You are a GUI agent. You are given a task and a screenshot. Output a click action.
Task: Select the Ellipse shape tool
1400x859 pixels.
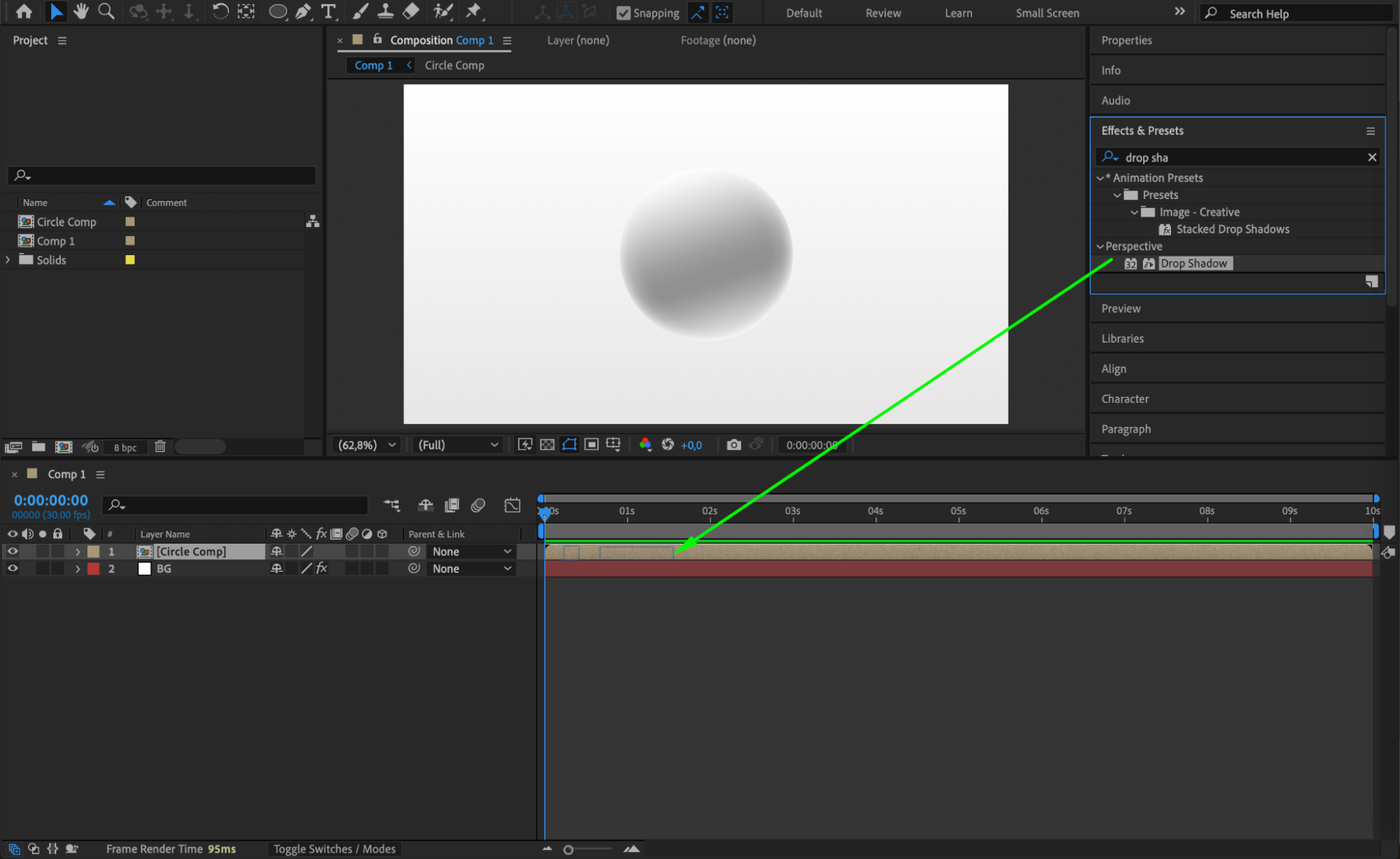[277, 11]
